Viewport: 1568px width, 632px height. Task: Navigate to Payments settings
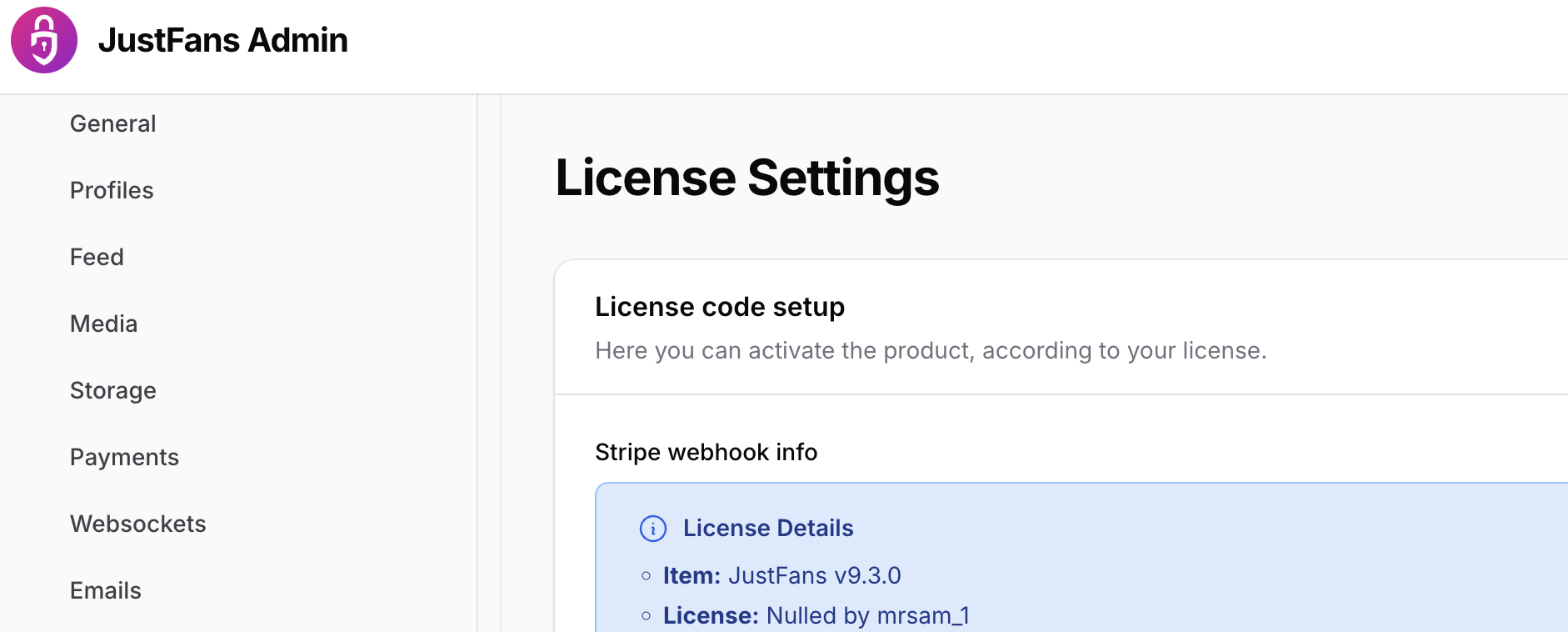[x=124, y=457]
